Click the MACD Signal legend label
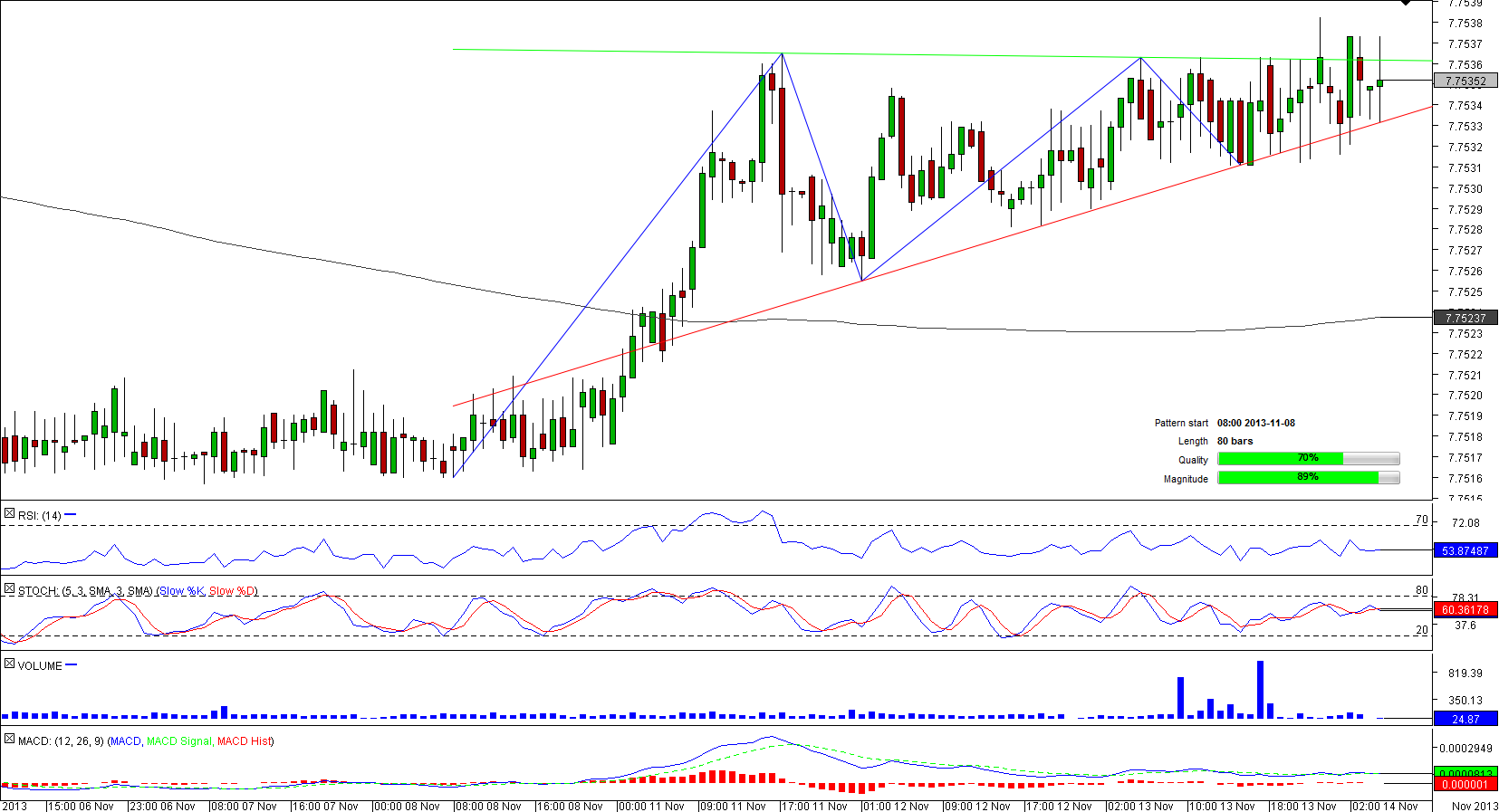 pos(178,741)
